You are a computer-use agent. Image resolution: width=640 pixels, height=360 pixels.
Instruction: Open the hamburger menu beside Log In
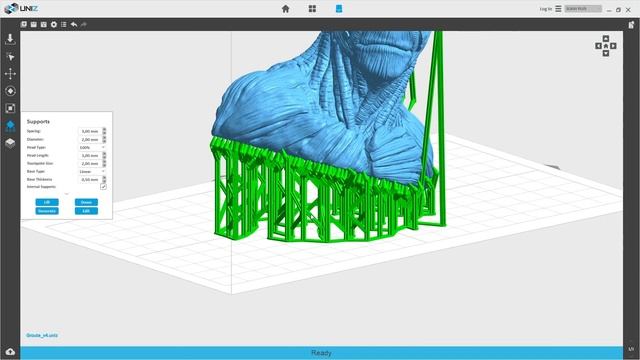tap(558, 9)
